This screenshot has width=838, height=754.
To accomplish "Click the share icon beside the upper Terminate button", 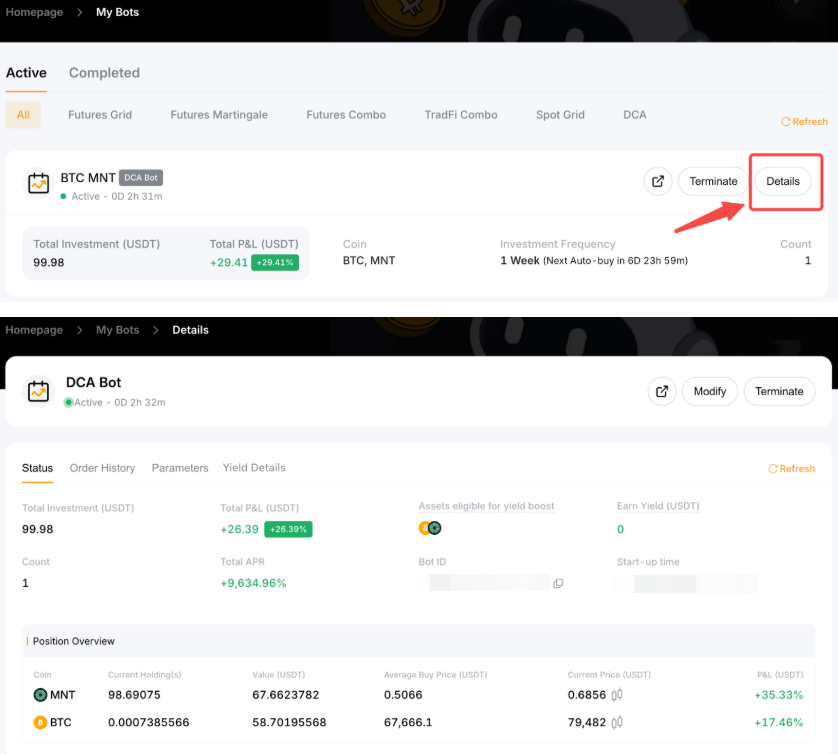I will coord(658,181).
